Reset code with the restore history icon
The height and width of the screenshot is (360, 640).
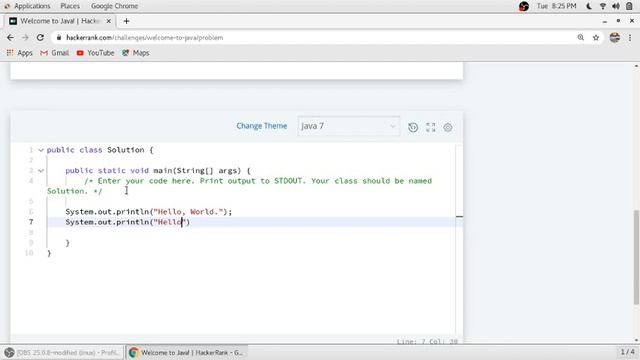[413, 127]
